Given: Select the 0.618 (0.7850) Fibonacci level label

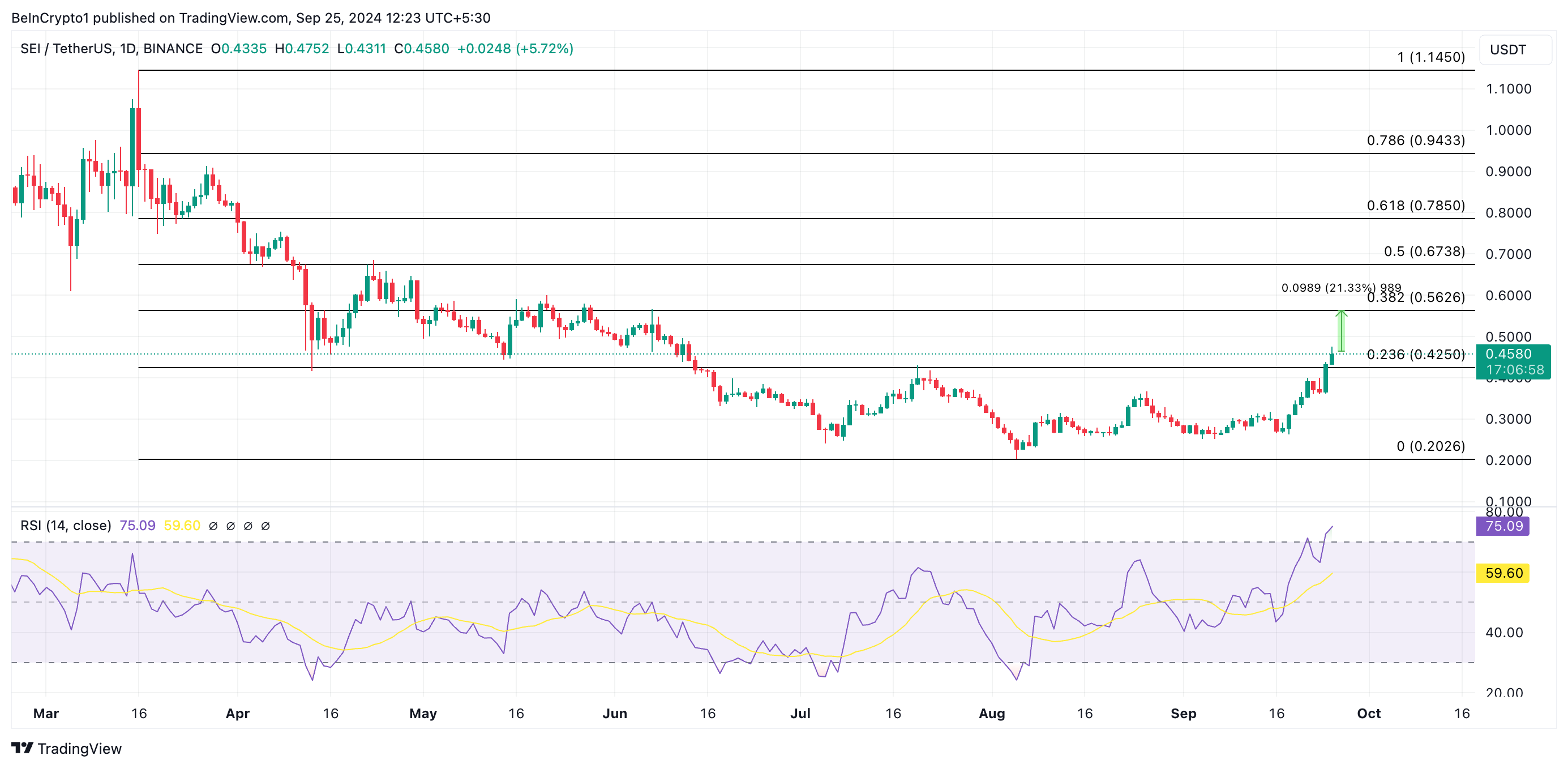Looking at the screenshot, I should [1415, 205].
